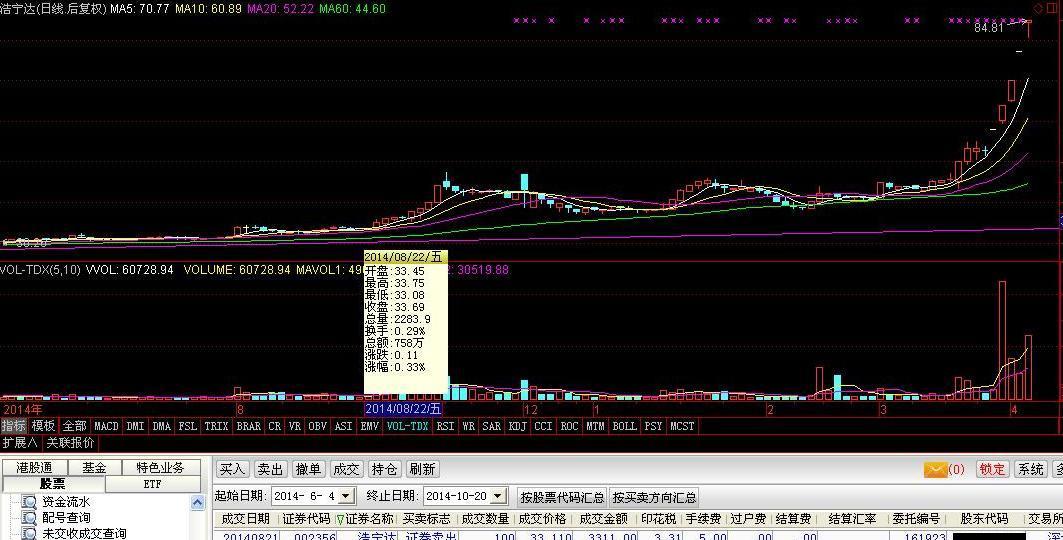Image resolution: width=1063 pixels, height=540 pixels.
Task: Click the red diamond icon at chart top-right
Action: (1039, 8)
